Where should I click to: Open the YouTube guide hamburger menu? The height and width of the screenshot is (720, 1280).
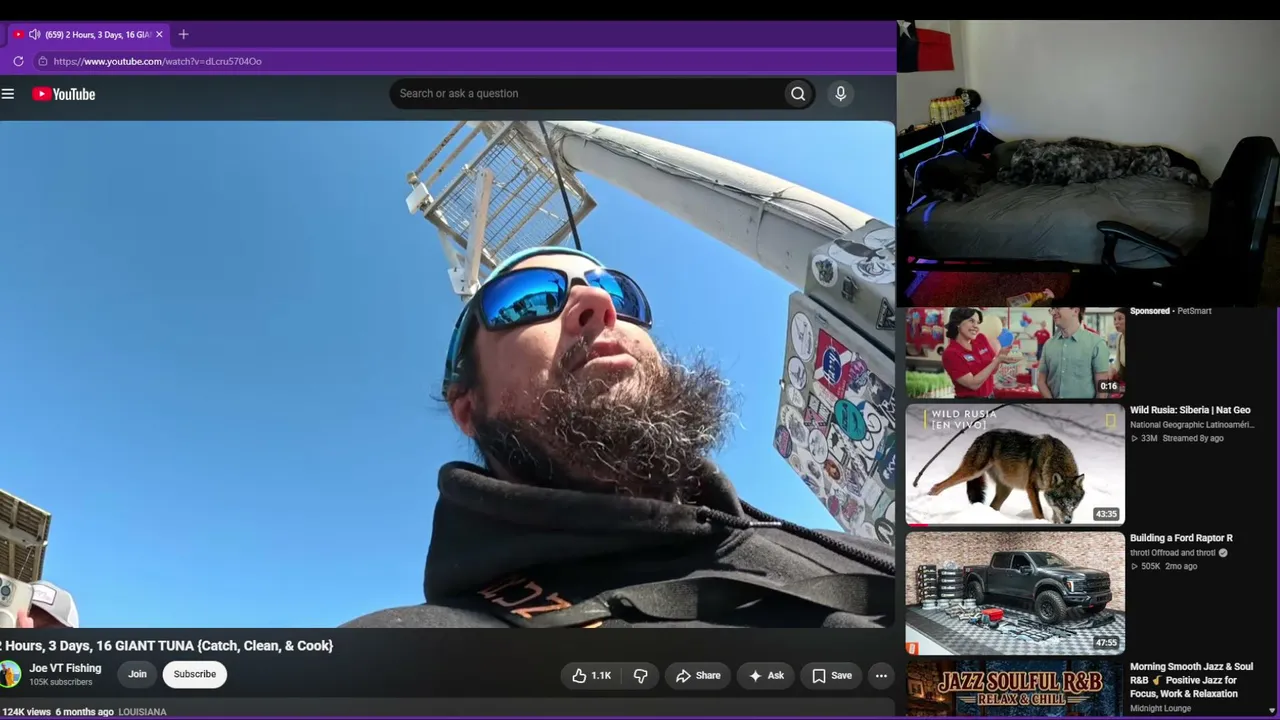8,94
